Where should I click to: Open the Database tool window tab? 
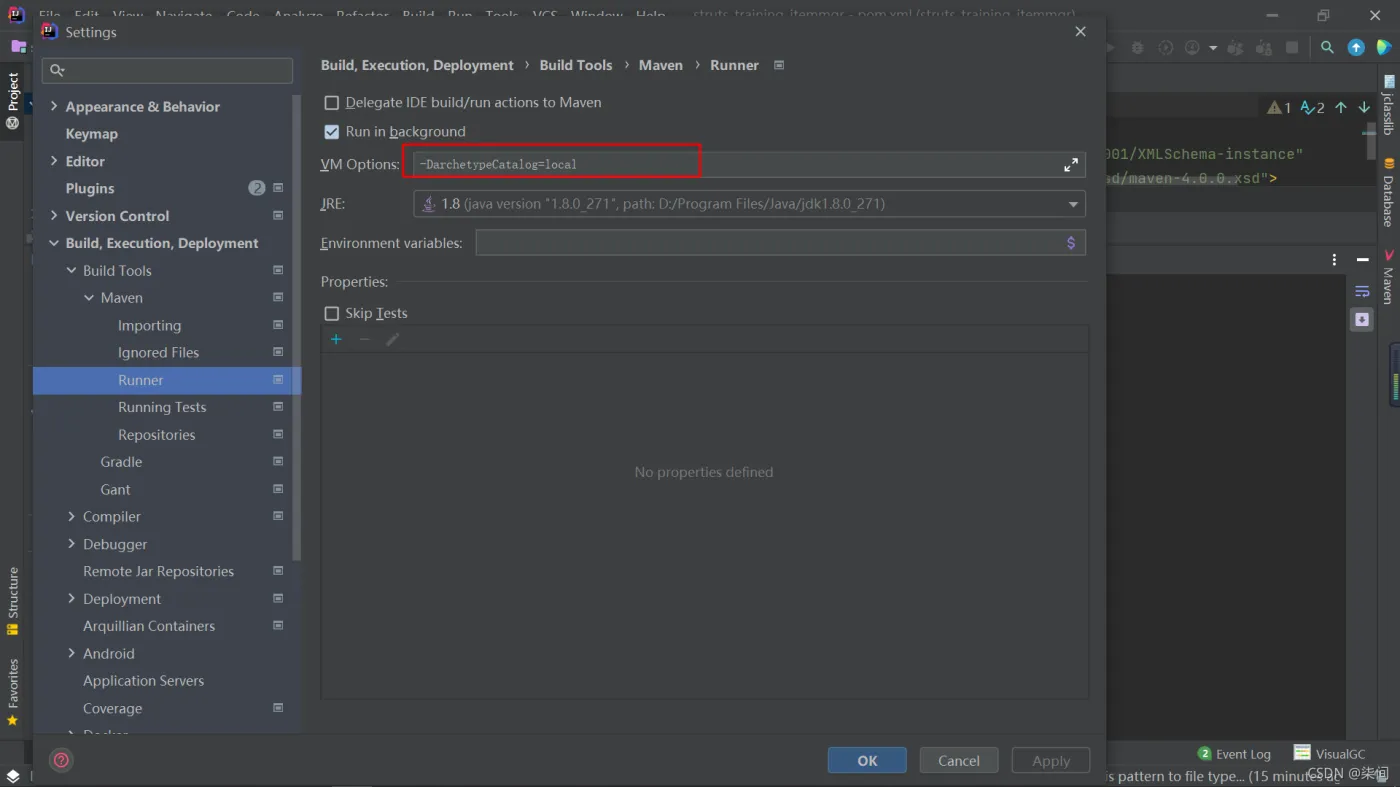(x=1388, y=192)
